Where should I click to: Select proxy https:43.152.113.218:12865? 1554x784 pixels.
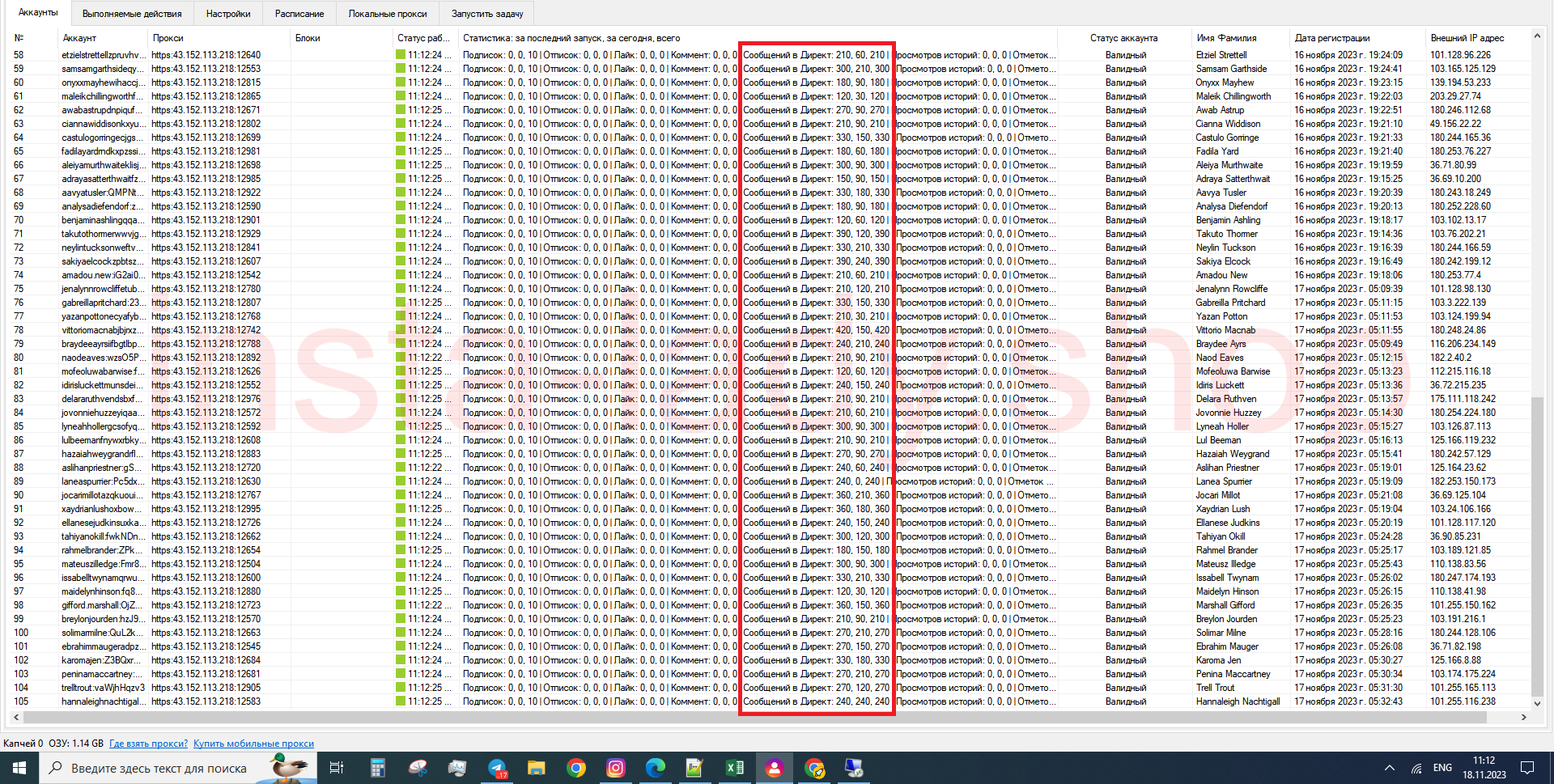(x=206, y=96)
